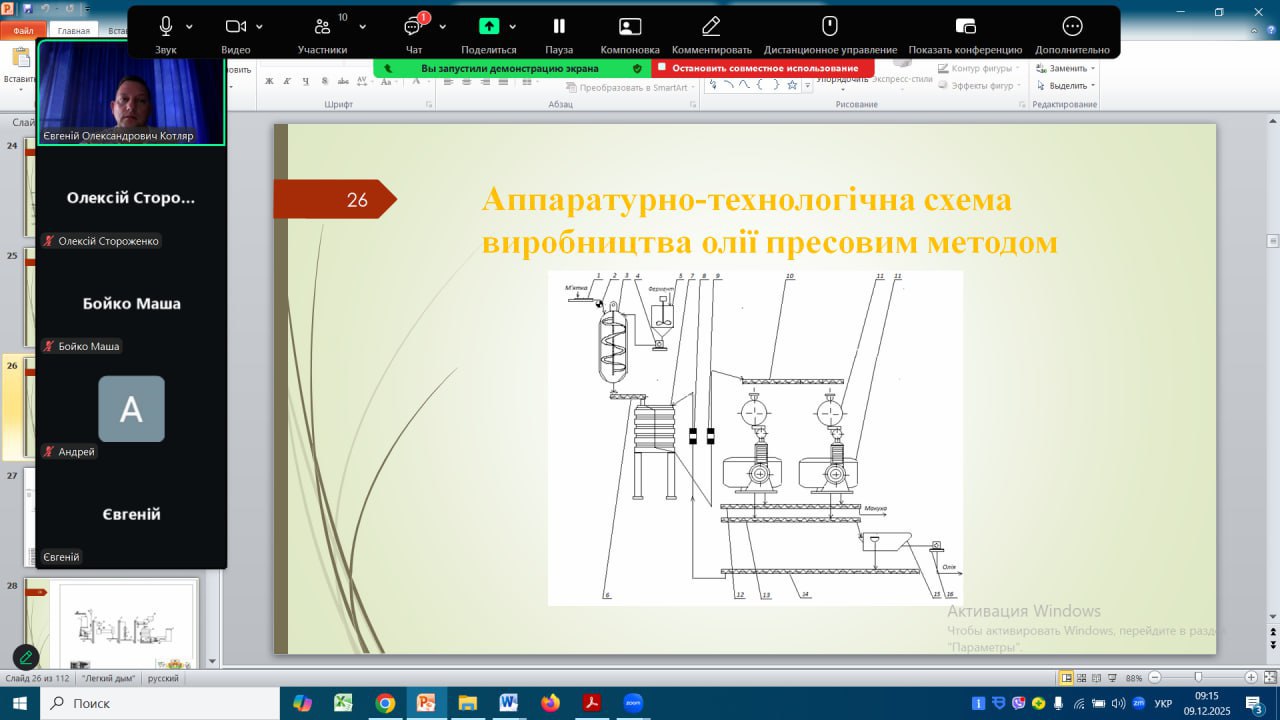
Task: Open the Файл tab in PowerPoint
Action: coord(22,31)
